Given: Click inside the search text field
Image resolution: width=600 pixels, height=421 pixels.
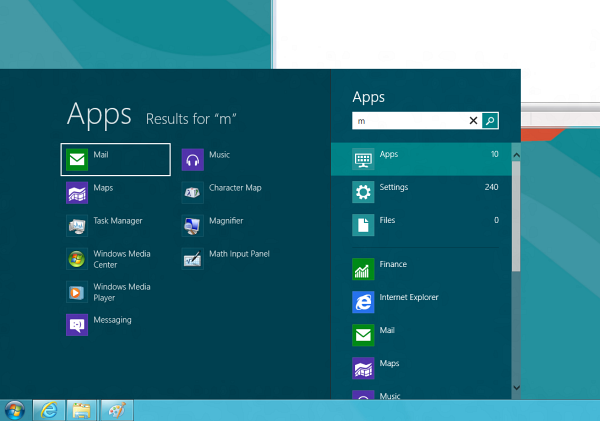Looking at the screenshot, I should 410,121.
